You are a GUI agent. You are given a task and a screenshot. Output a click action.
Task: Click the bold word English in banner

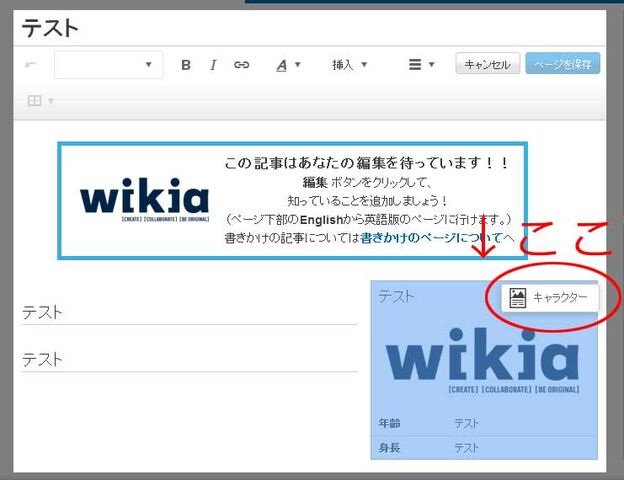point(321,219)
